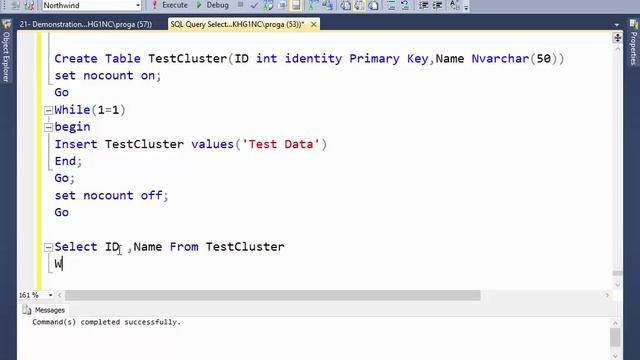Viewport: 640px width, 360px height.
Task: Click the Messages pane scrollbar thumb
Action: 616,337
